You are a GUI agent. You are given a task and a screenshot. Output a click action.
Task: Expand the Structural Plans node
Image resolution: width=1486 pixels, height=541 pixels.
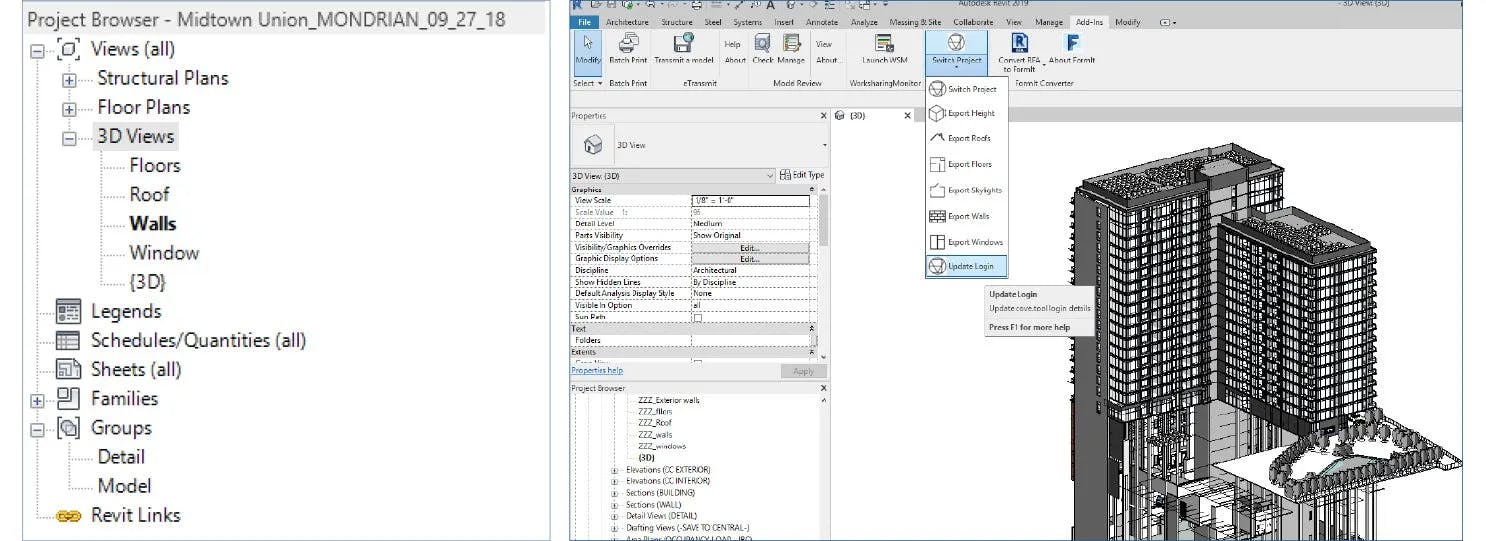[69, 80]
